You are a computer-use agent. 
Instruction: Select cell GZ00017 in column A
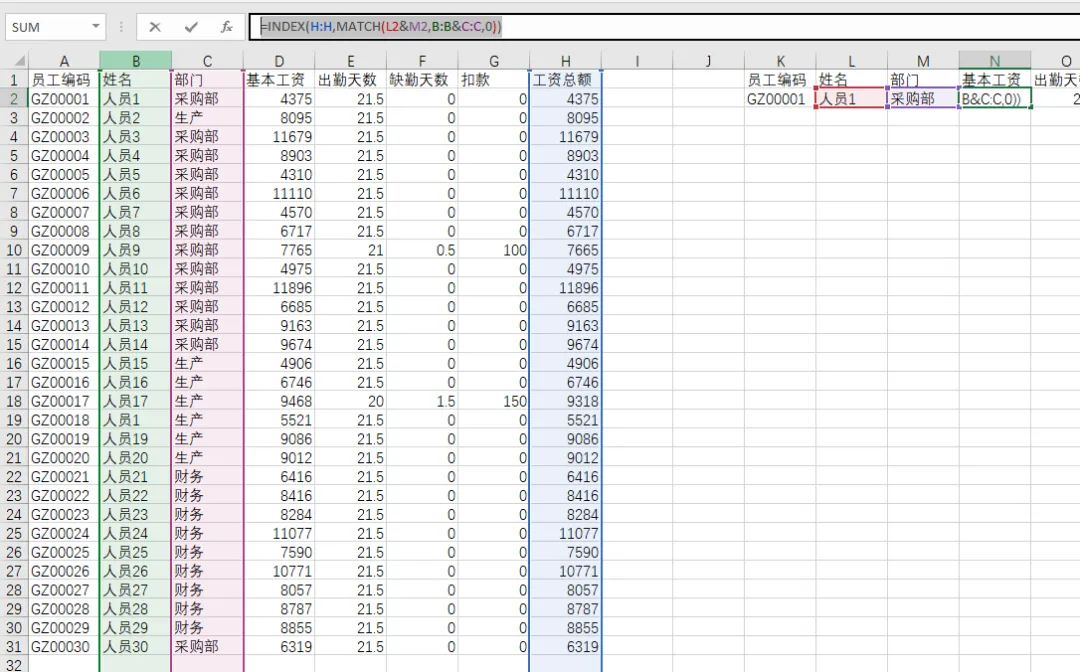(x=64, y=401)
